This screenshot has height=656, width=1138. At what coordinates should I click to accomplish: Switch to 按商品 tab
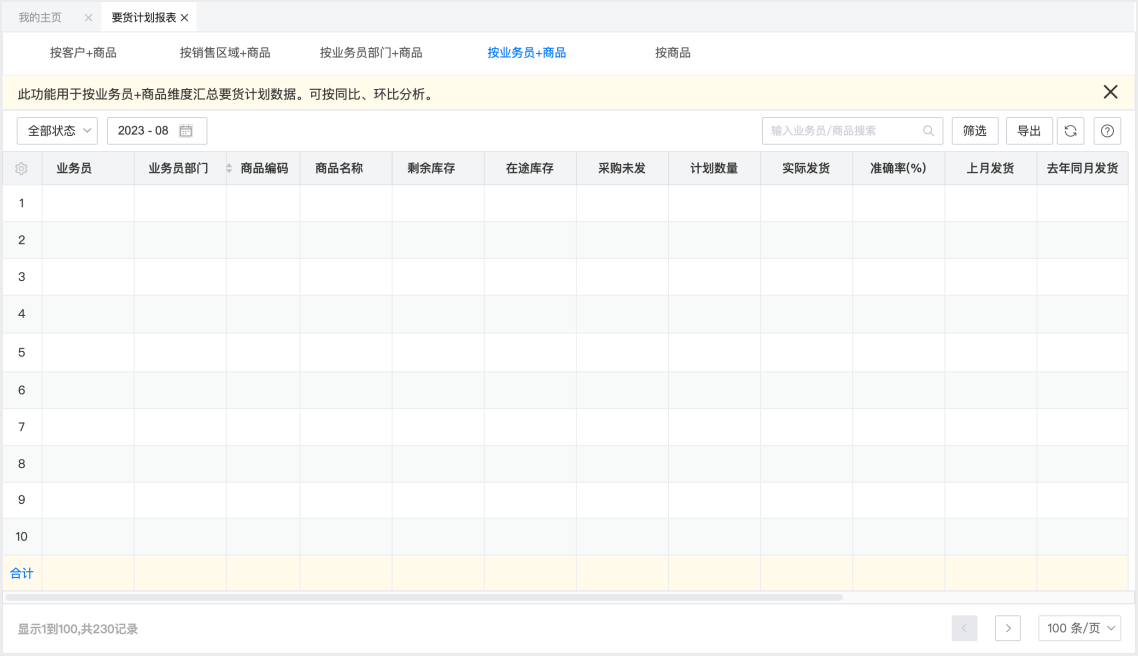[672, 53]
